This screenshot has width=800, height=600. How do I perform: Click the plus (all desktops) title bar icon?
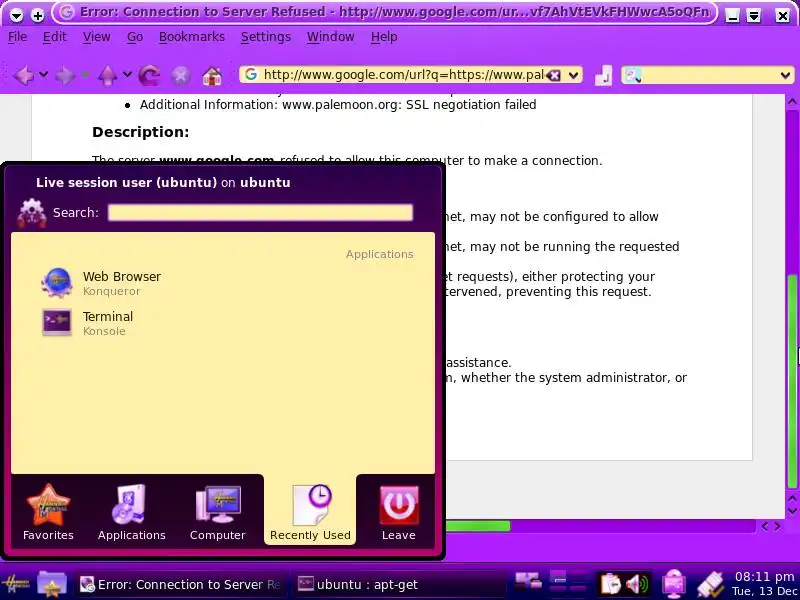[x=37, y=15]
